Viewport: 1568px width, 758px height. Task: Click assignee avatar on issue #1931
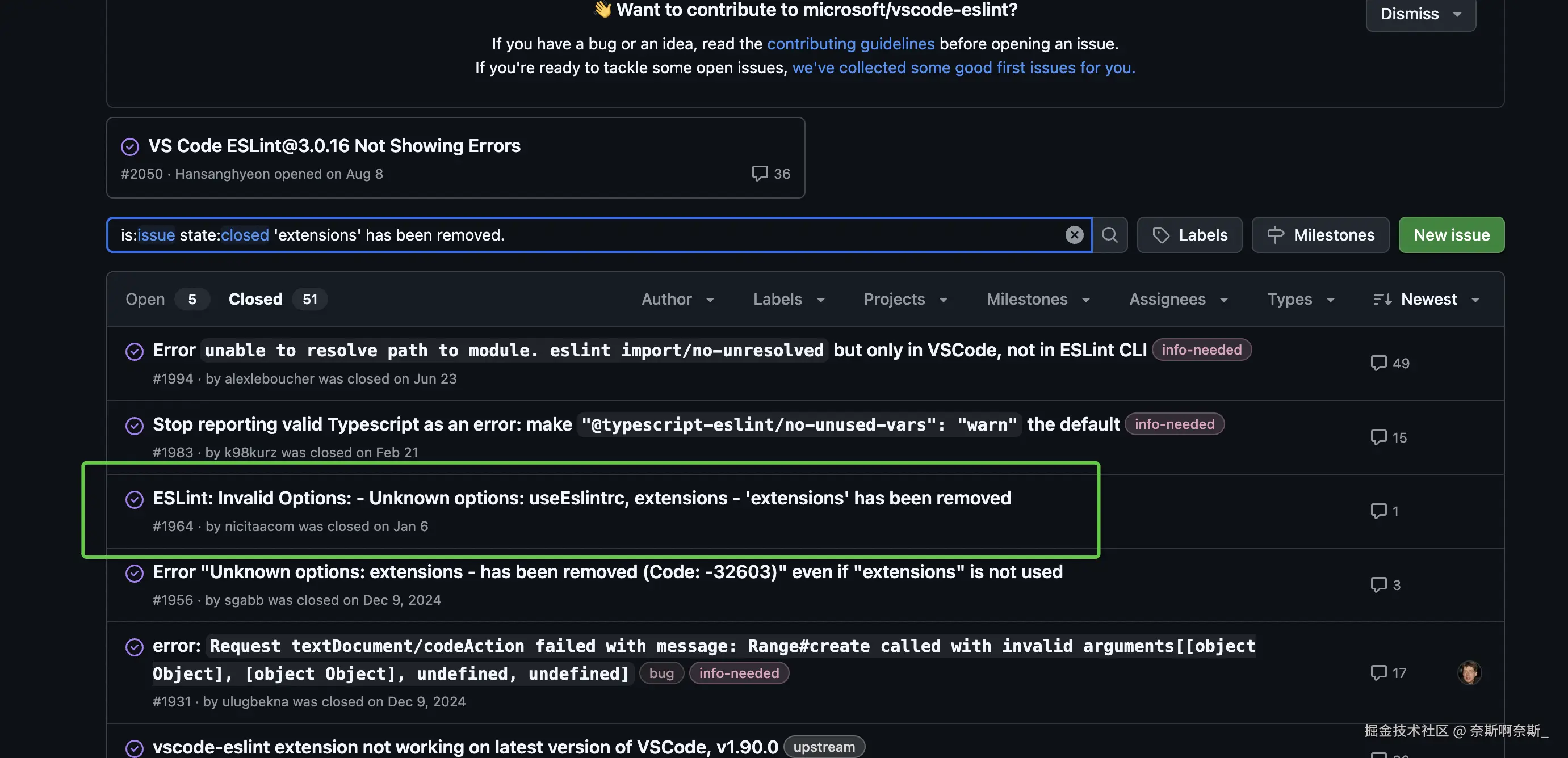1469,673
